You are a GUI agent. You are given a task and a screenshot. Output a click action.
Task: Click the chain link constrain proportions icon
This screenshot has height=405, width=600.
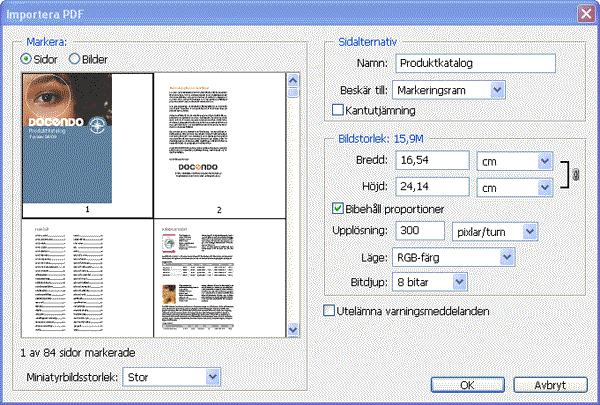click(571, 174)
